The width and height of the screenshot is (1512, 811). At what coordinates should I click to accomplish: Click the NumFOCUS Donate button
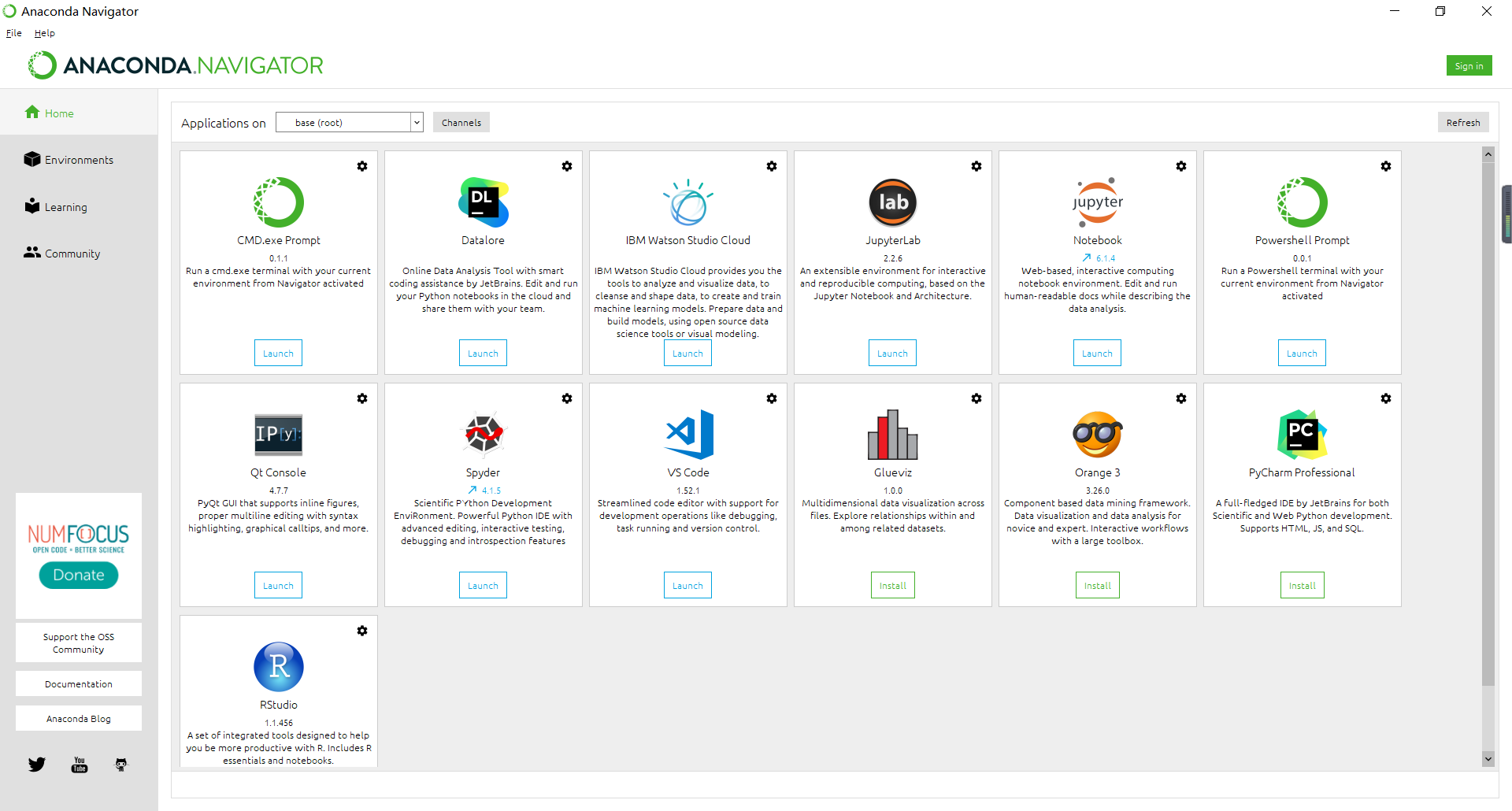tap(79, 575)
